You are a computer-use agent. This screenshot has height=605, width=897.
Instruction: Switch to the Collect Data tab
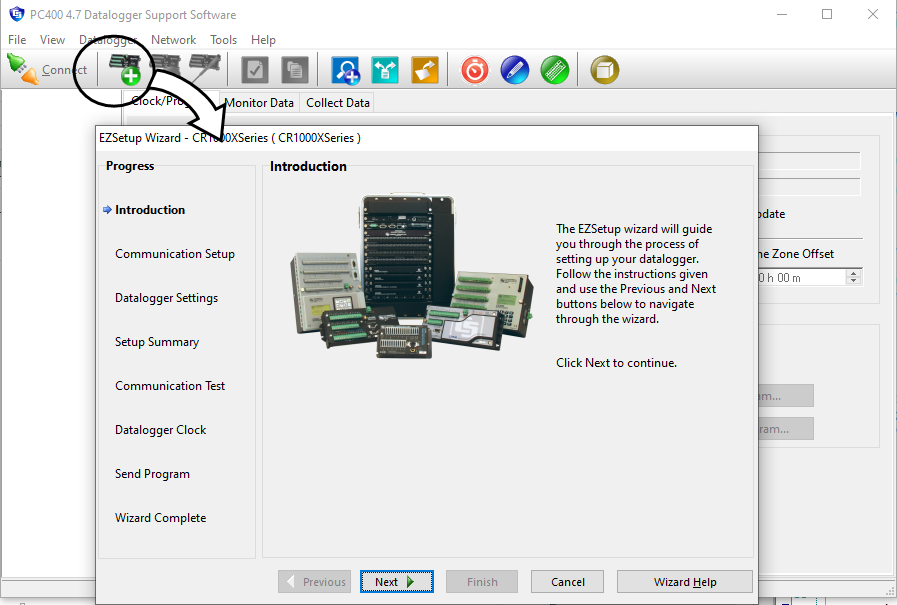(x=338, y=102)
